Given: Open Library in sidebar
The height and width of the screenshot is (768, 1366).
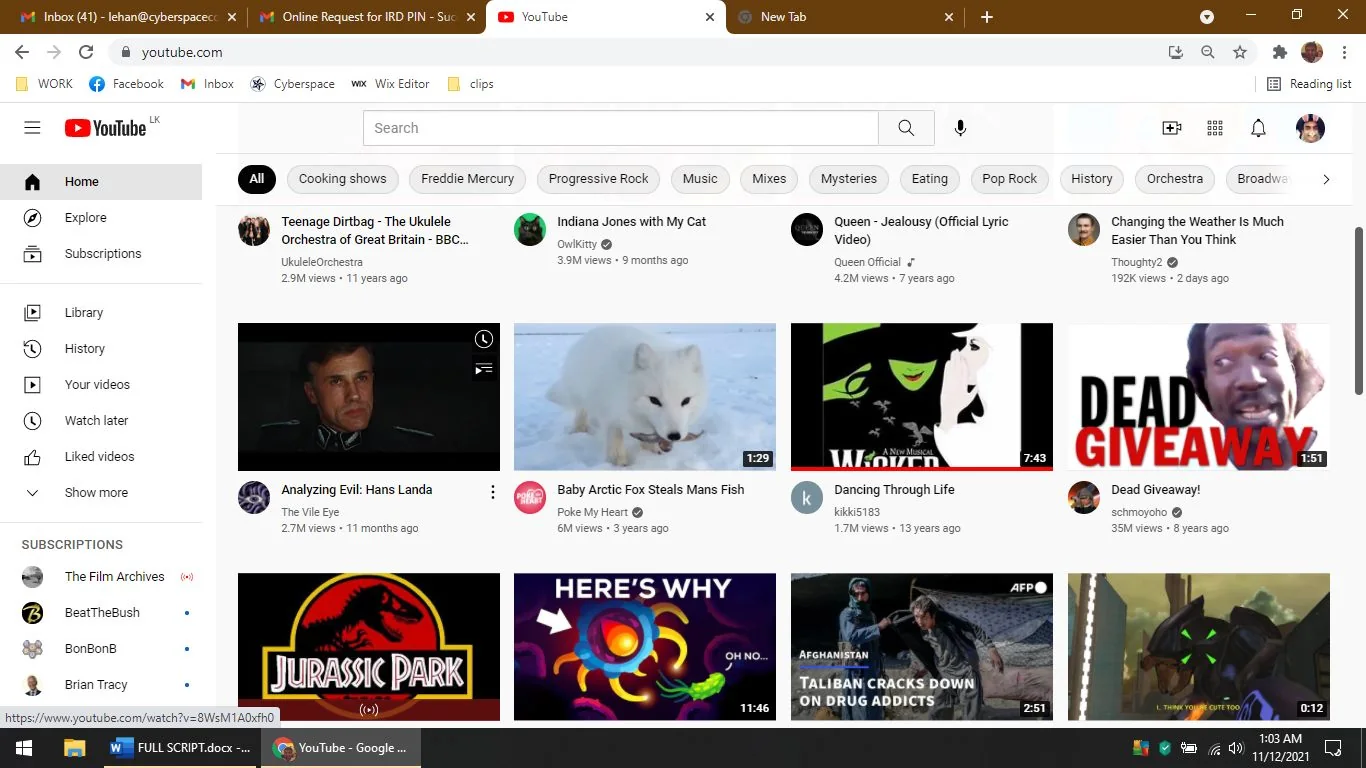Looking at the screenshot, I should (x=101, y=313).
